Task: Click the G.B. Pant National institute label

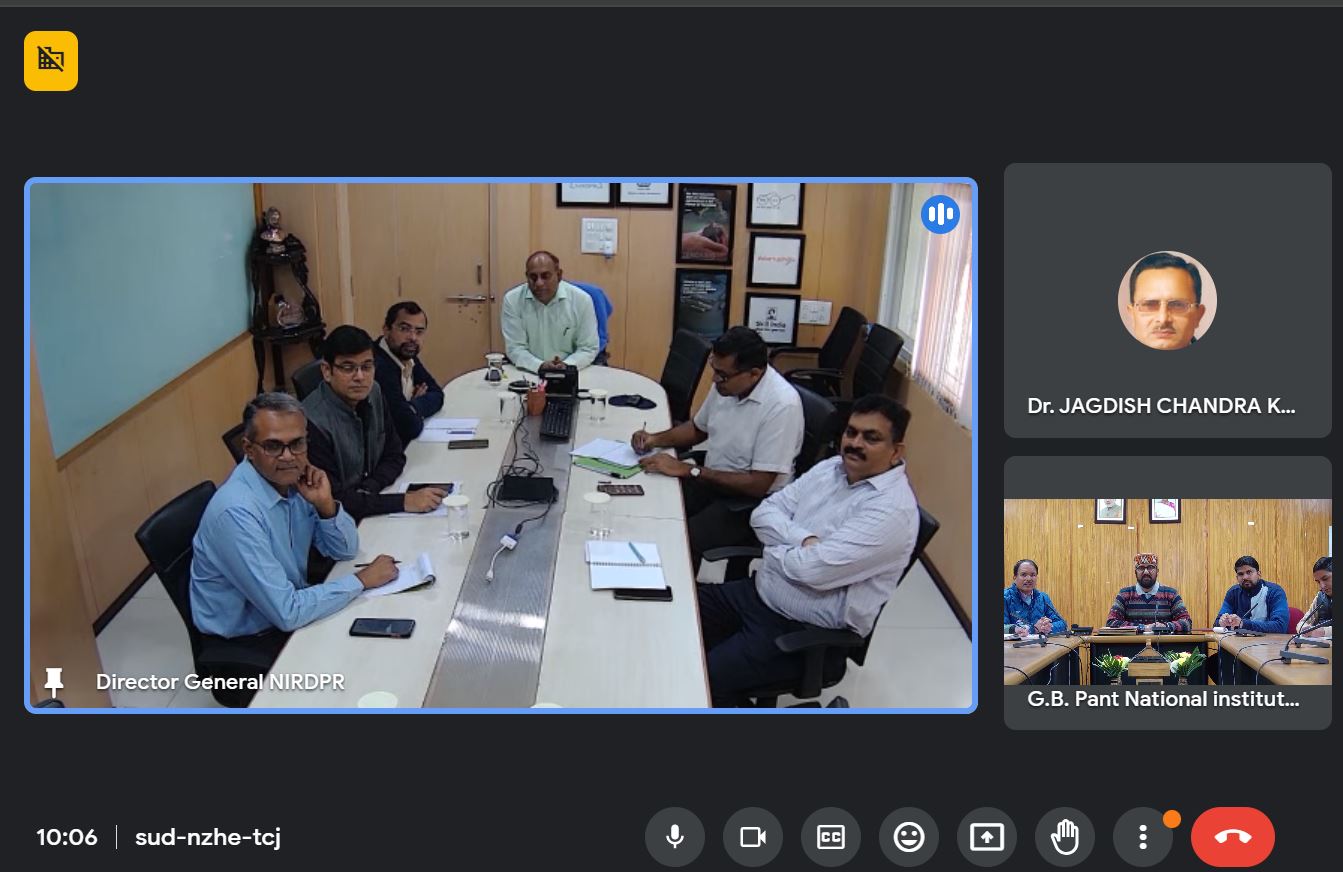Action: coord(1163,699)
